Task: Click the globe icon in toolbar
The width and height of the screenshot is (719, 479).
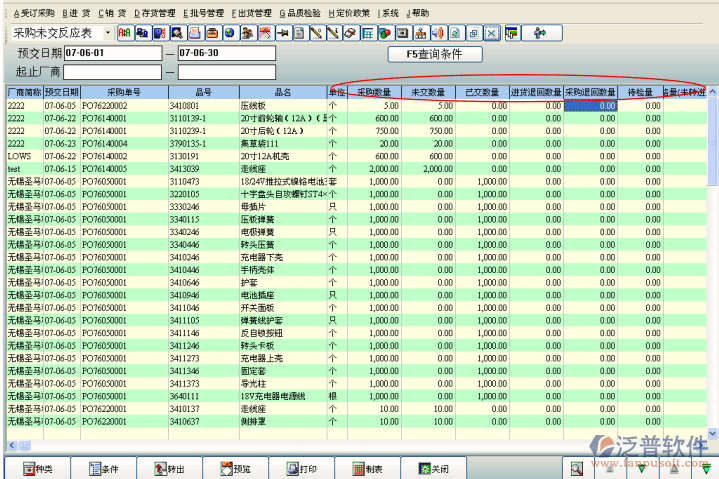Action: click(x=229, y=33)
